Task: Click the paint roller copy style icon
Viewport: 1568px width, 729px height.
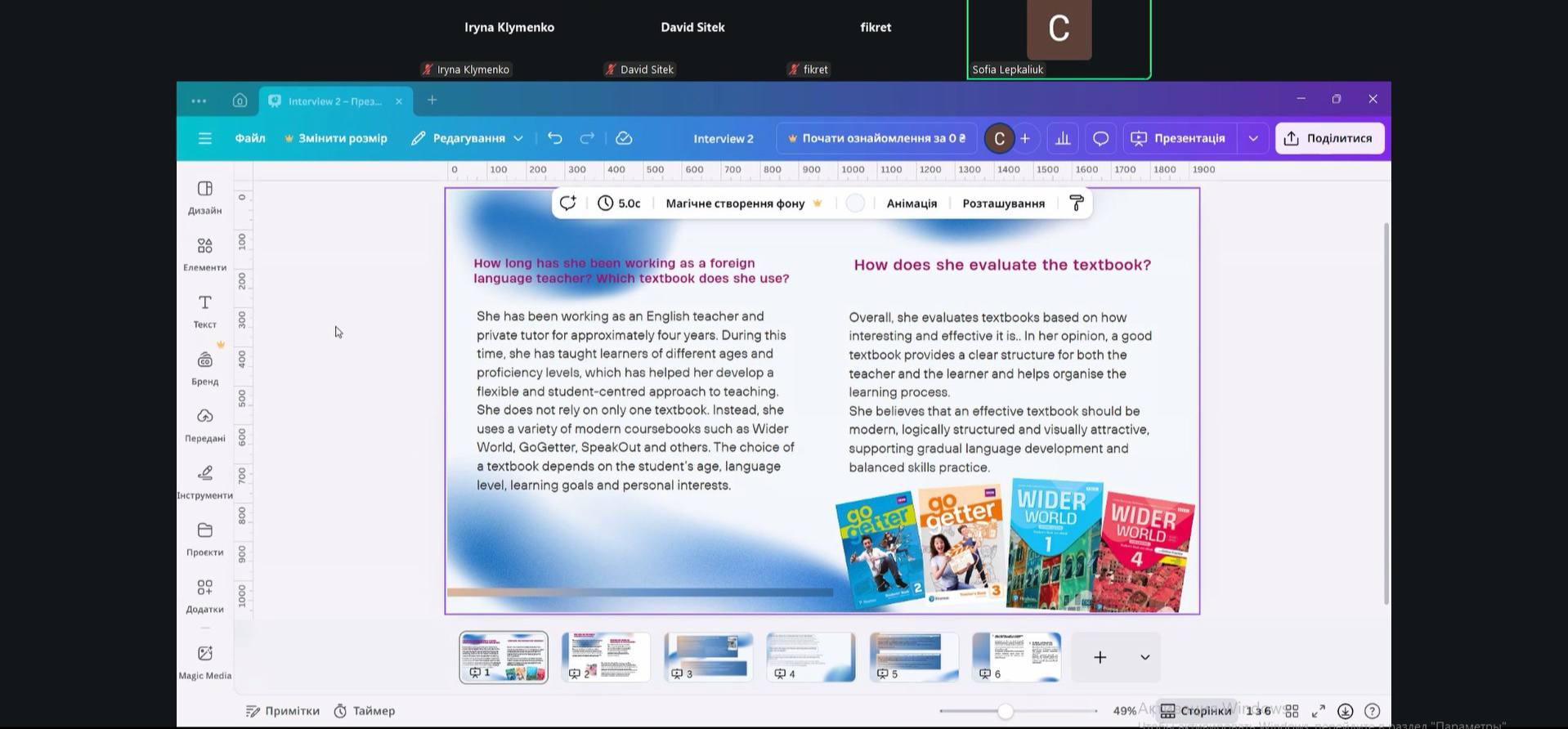Action: [1077, 203]
